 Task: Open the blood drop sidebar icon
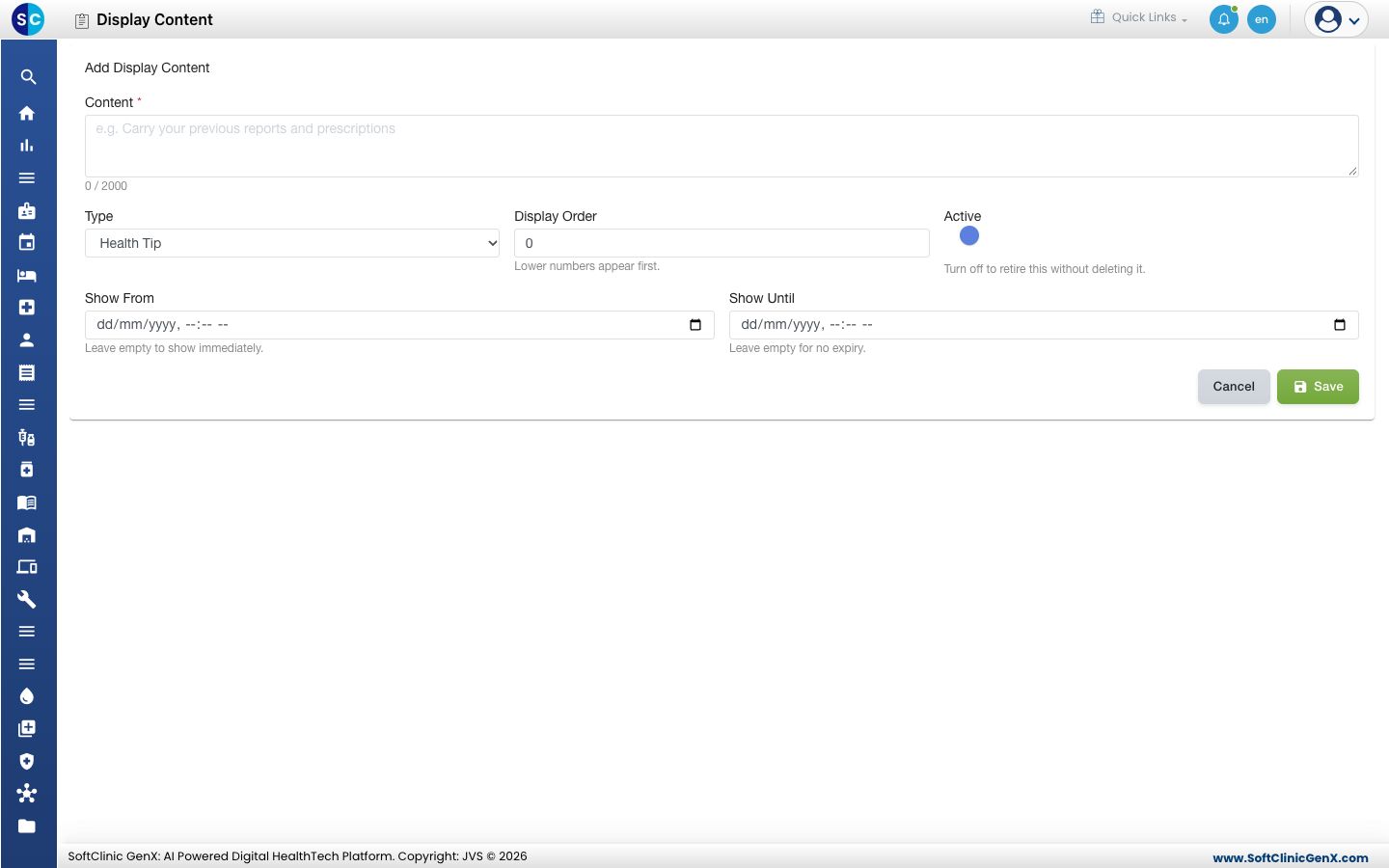27,696
